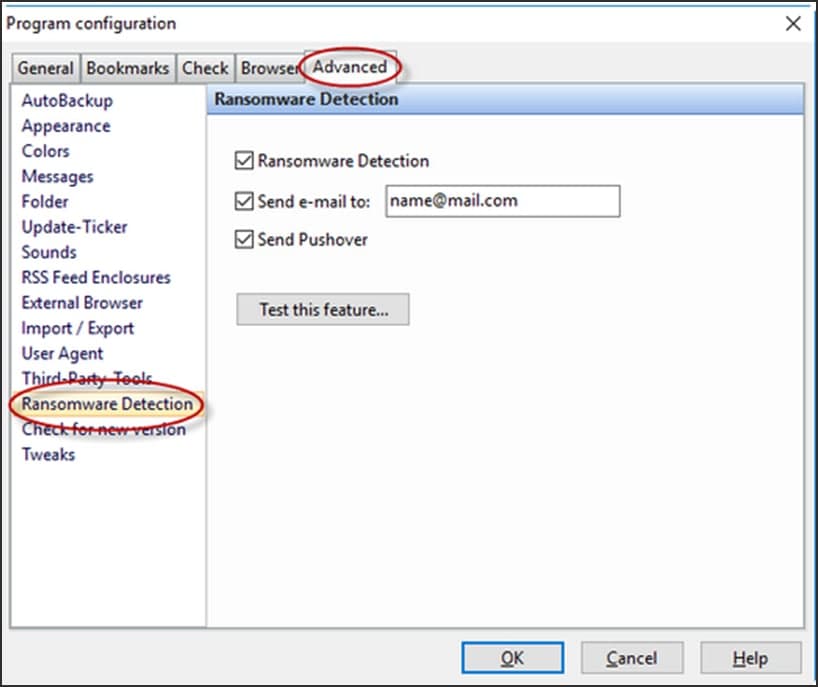This screenshot has height=687, width=818.
Task: Close the Program configuration dialog
Action: click(x=793, y=23)
